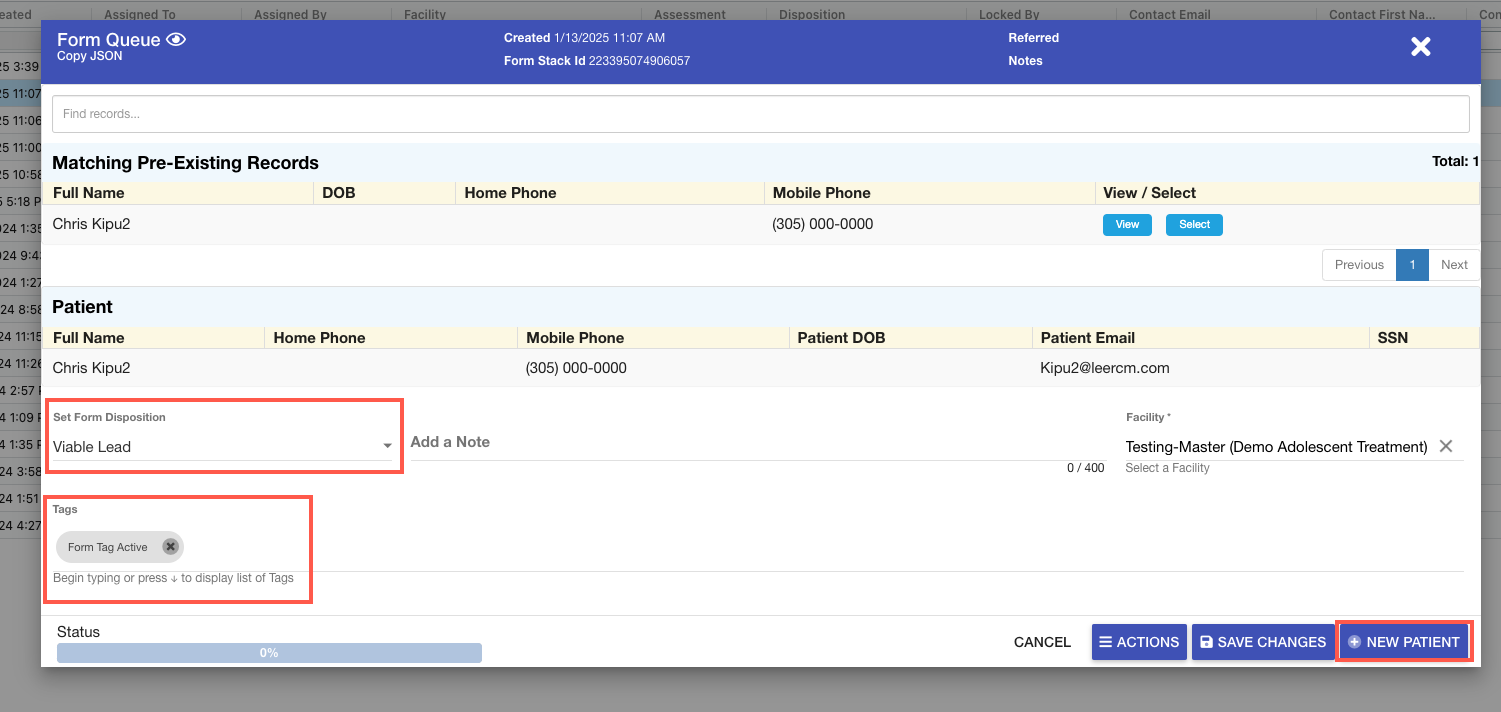This screenshot has width=1501, height=712.
Task: Click the eye icon beside Form Queue
Action: [177, 40]
